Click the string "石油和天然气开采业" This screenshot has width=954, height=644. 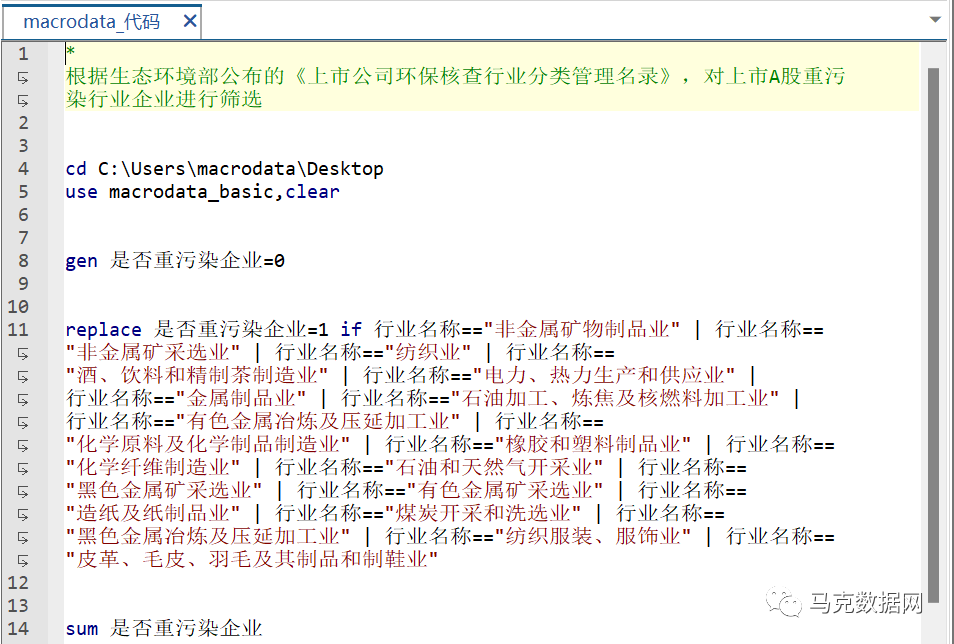(494, 467)
